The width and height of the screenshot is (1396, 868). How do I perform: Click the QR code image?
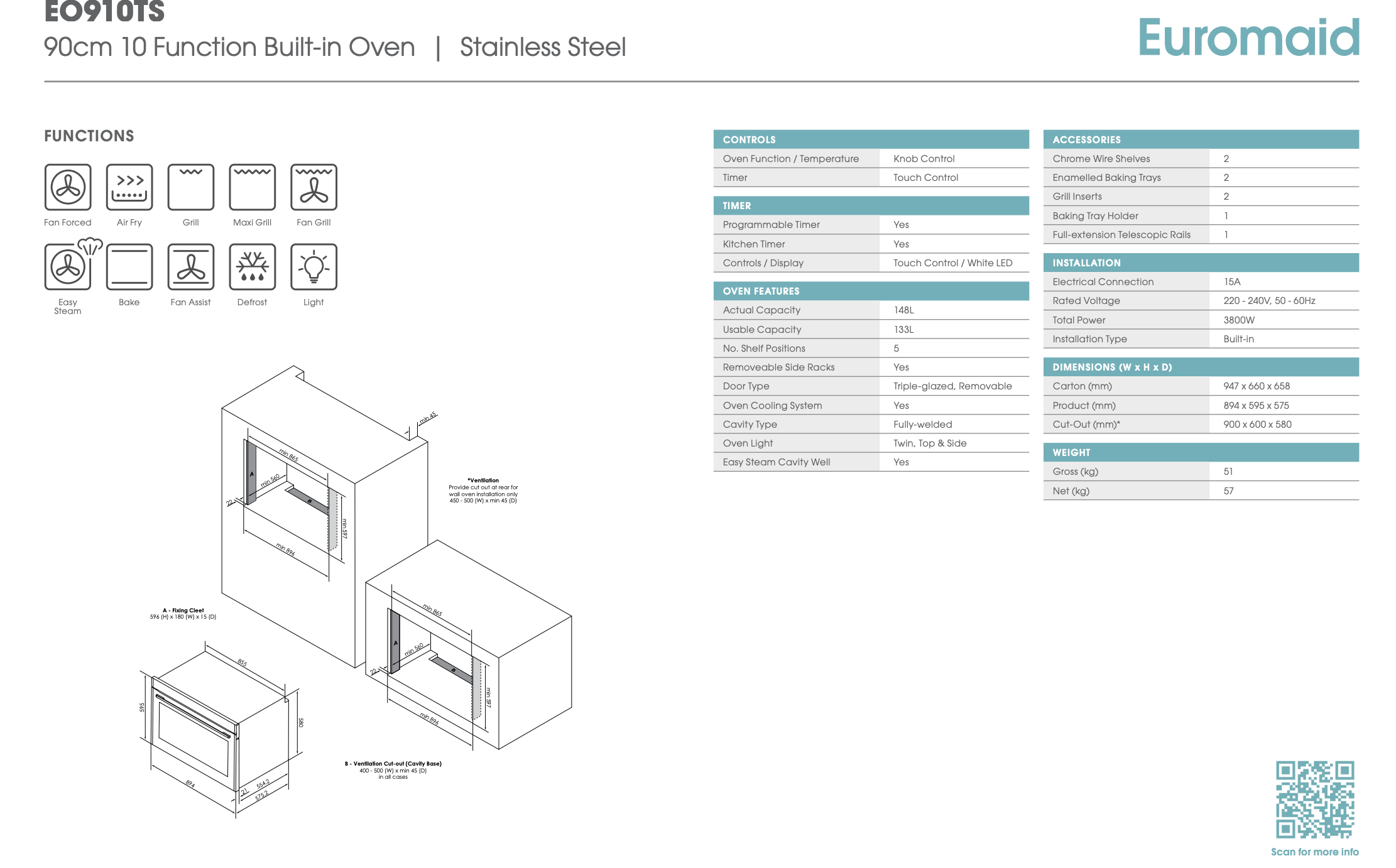click(x=1315, y=800)
